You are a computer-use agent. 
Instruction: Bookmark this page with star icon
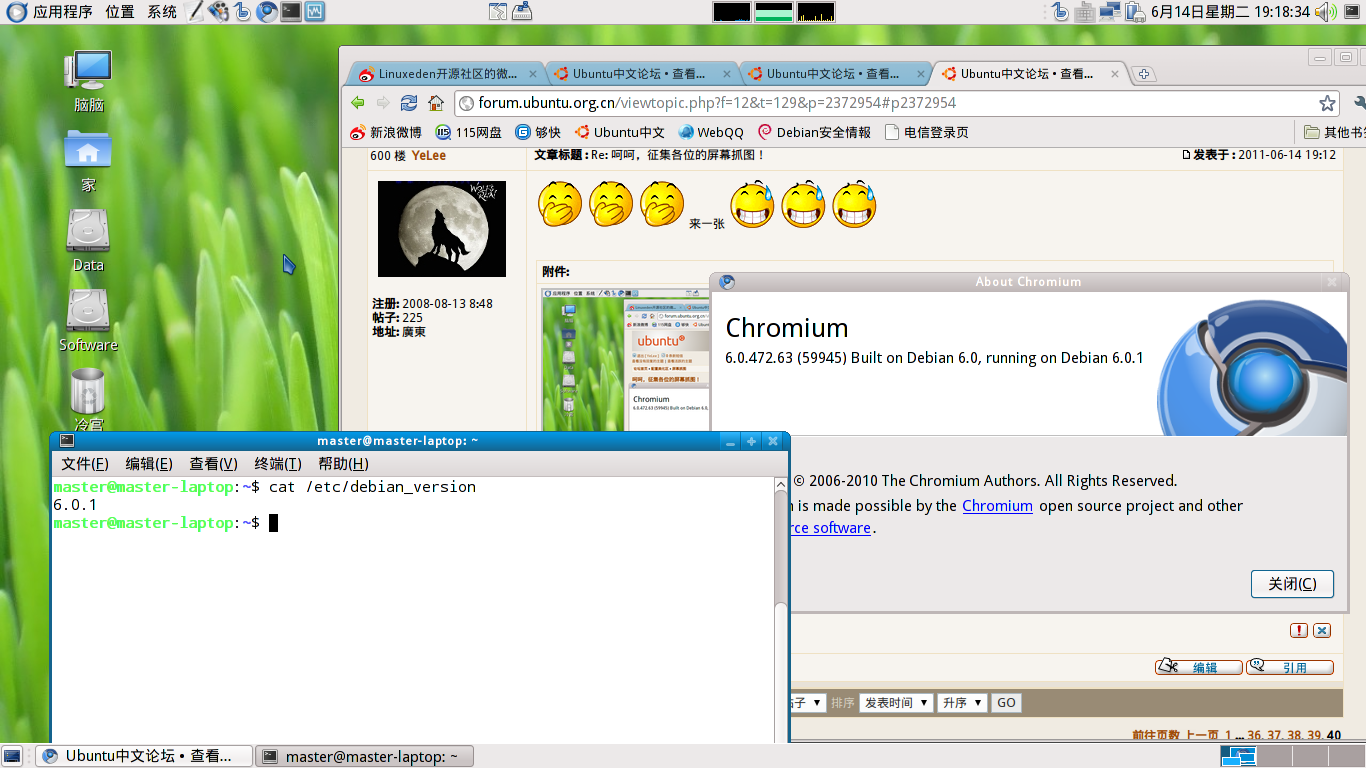[x=1327, y=103]
